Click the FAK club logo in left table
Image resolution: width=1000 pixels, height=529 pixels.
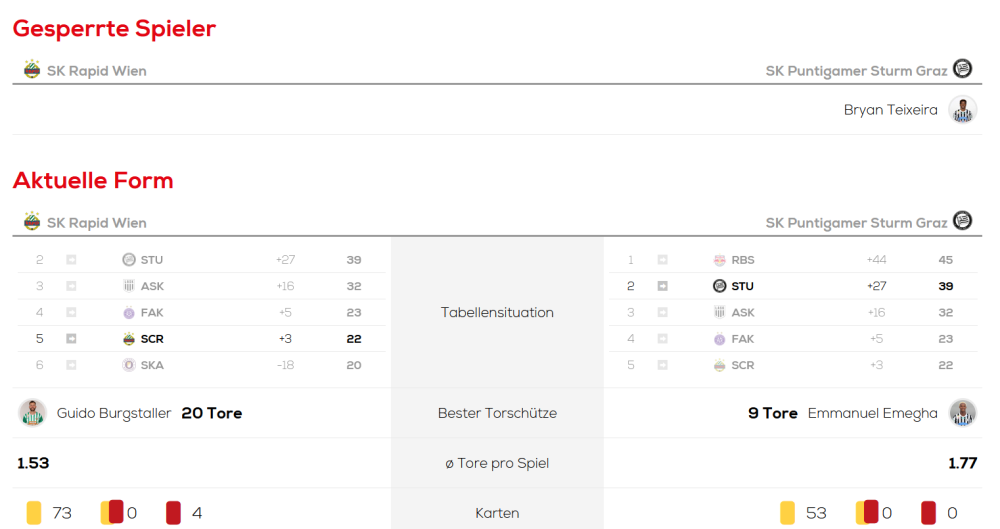pyautogui.click(x=128, y=313)
